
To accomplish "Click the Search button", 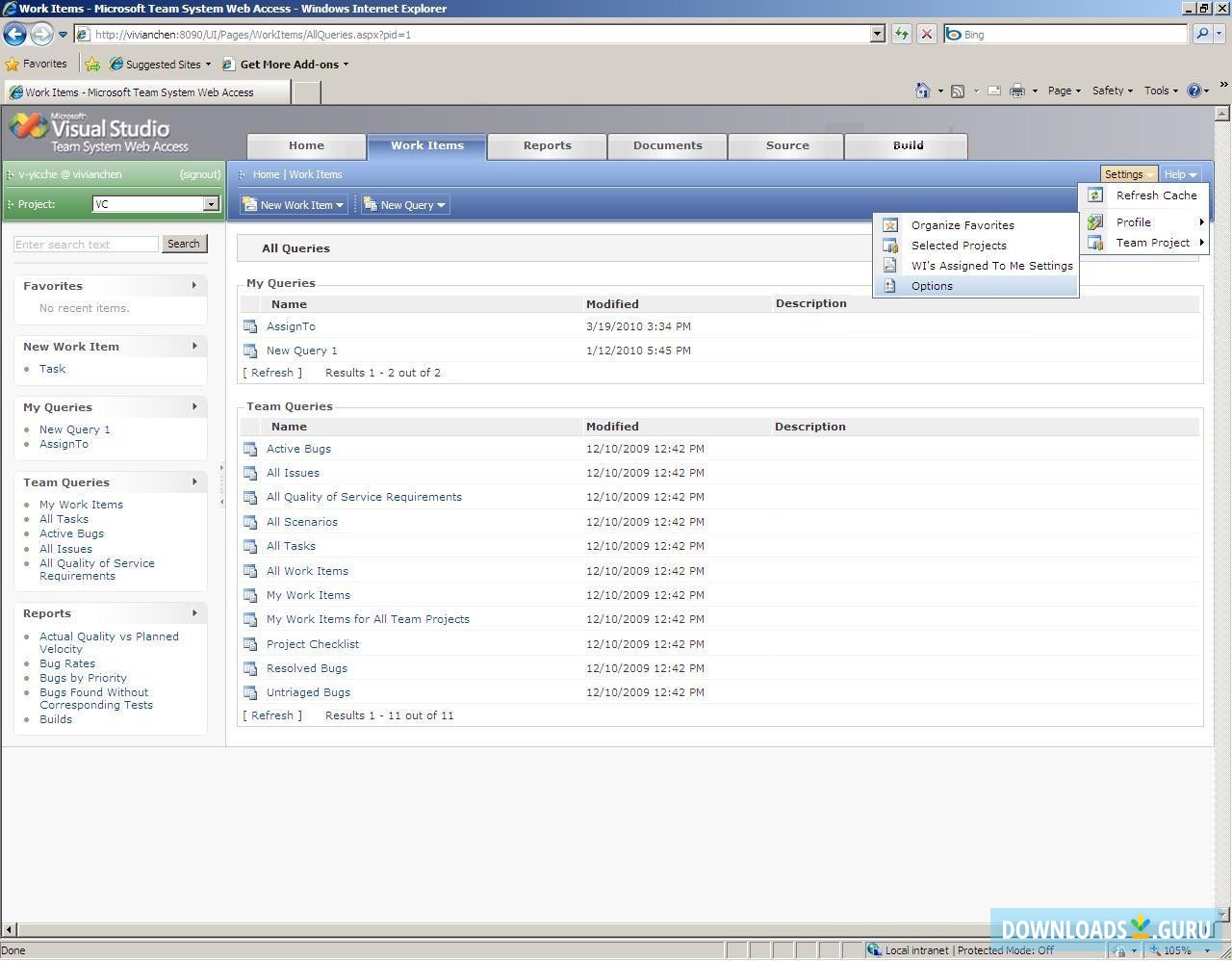I will coord(184,244).
